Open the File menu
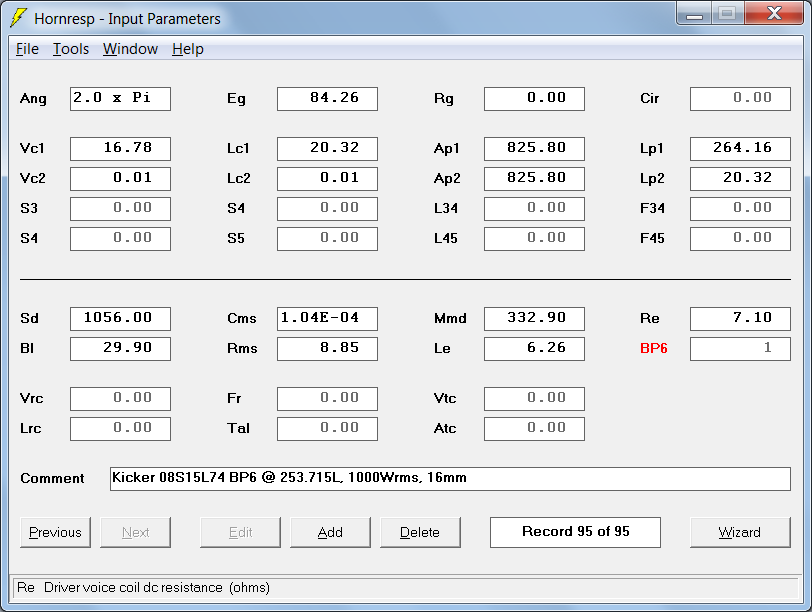 [x=27, y=49]
